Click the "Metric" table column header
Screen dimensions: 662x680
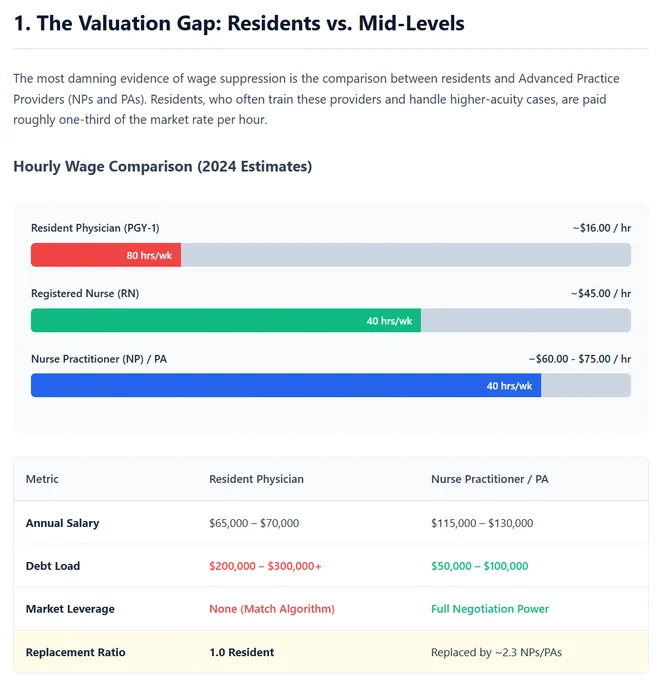[x=42, y=479]
